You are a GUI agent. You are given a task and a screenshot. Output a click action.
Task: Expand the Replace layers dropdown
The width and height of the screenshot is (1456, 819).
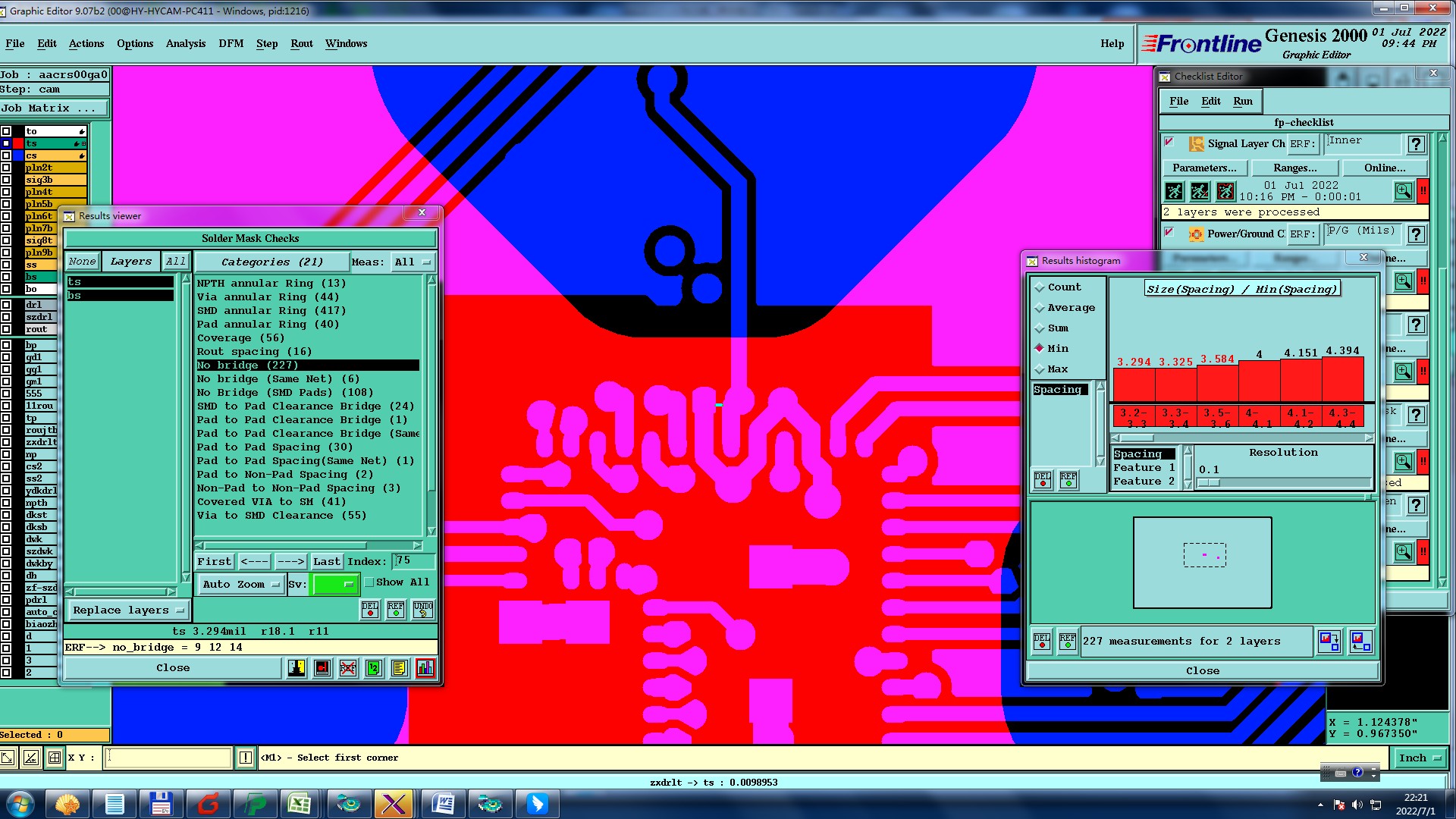click(x=127, y=610)
